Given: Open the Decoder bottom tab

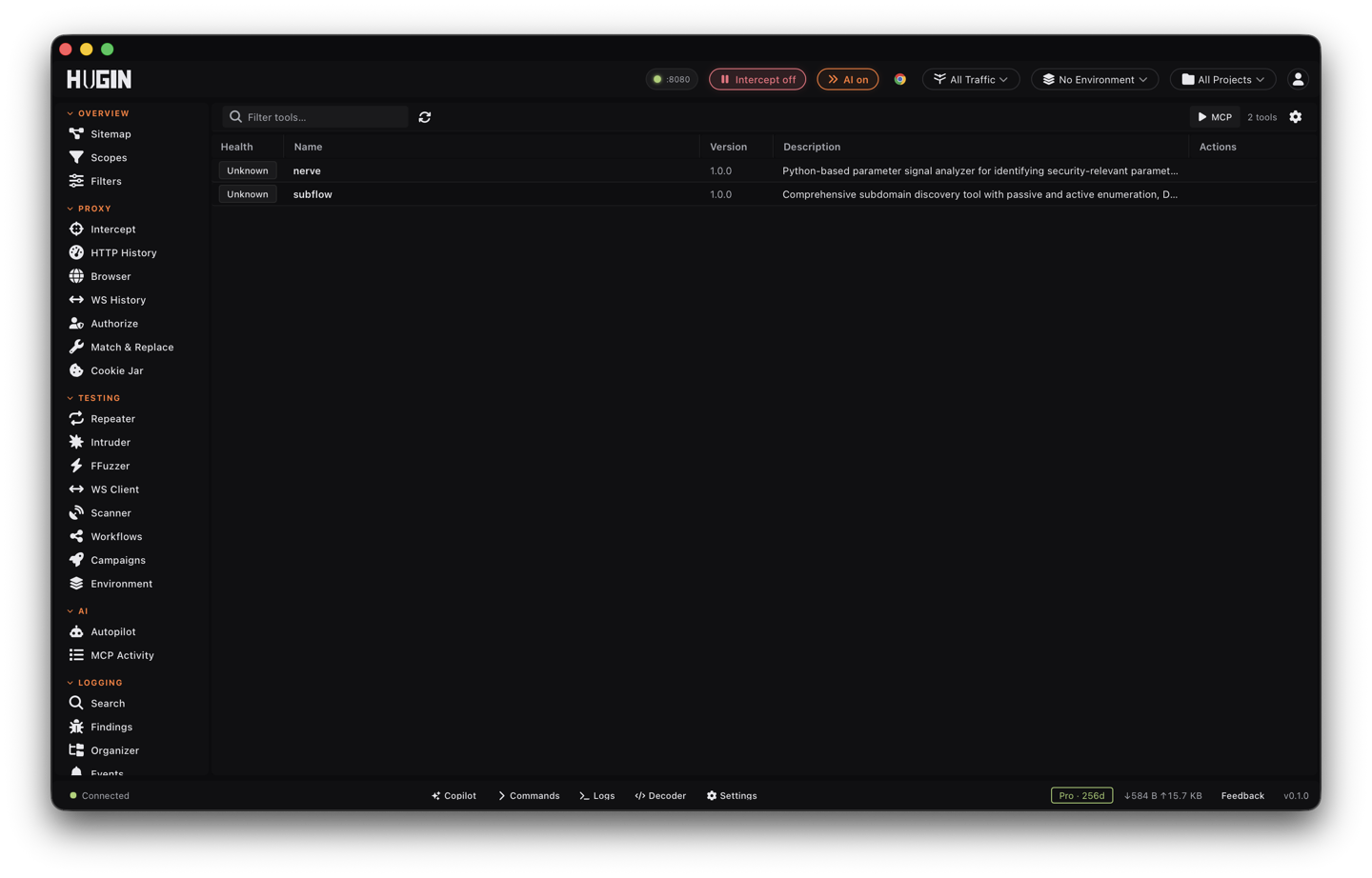Looking at the screenshot, I should click(x=660, y=795).
